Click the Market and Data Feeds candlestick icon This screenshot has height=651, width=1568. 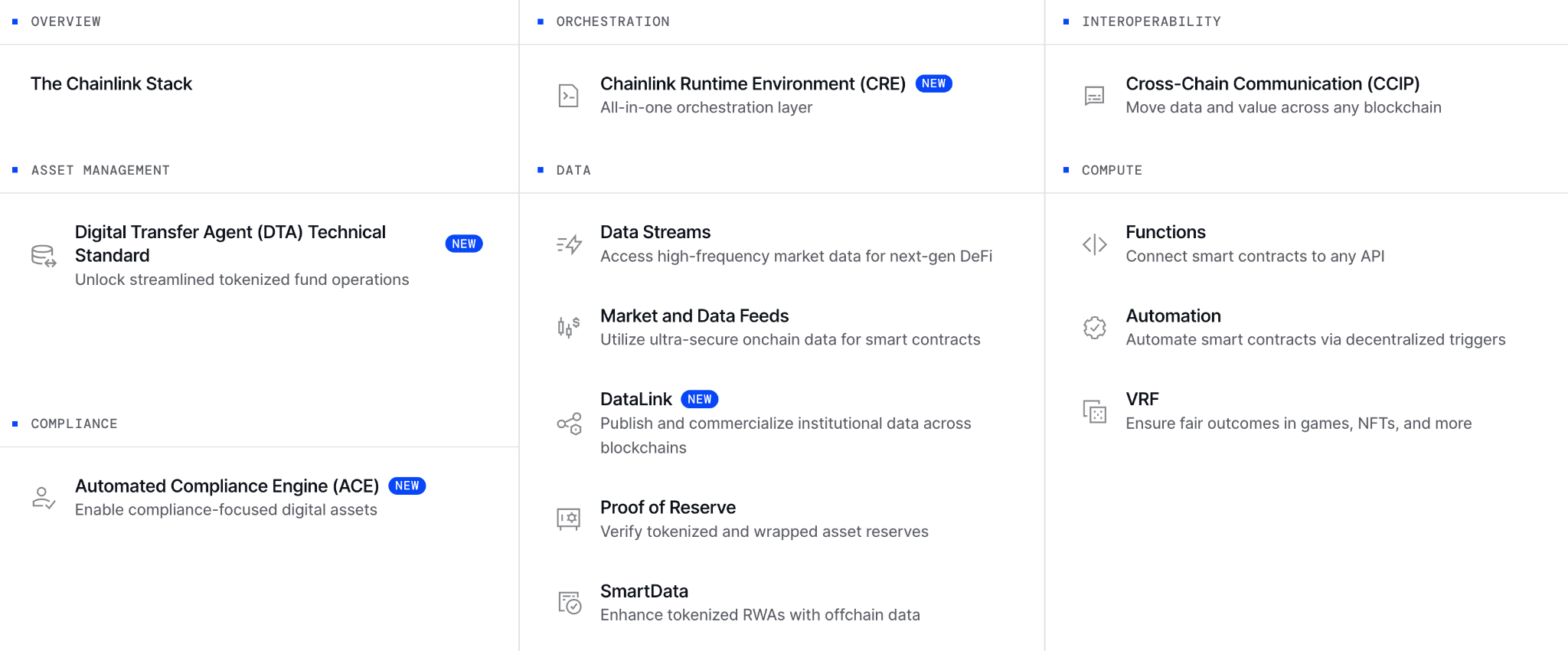[x=569, y=328]
